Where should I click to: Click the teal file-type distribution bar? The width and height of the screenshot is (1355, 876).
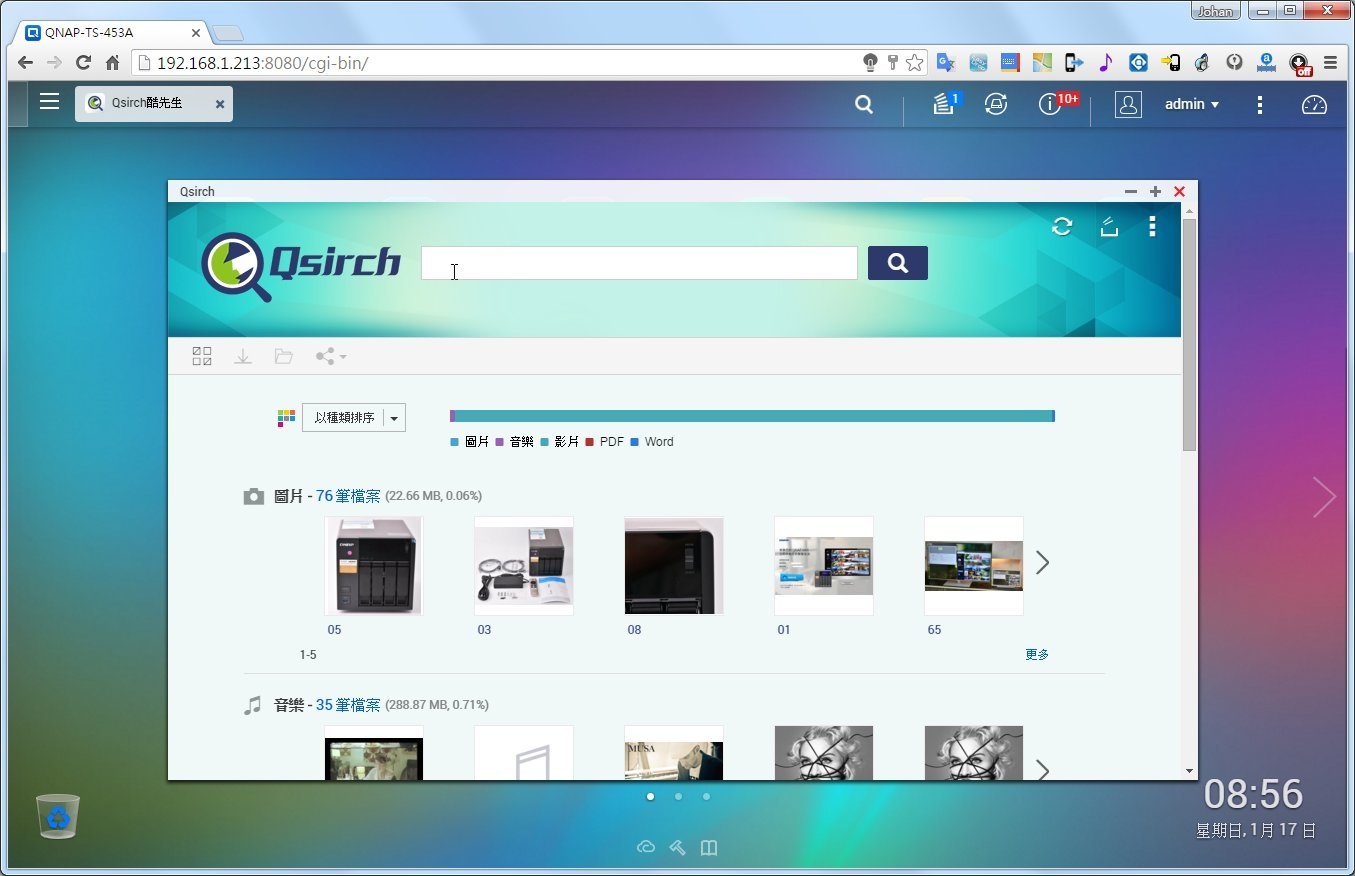click(753, 416)
